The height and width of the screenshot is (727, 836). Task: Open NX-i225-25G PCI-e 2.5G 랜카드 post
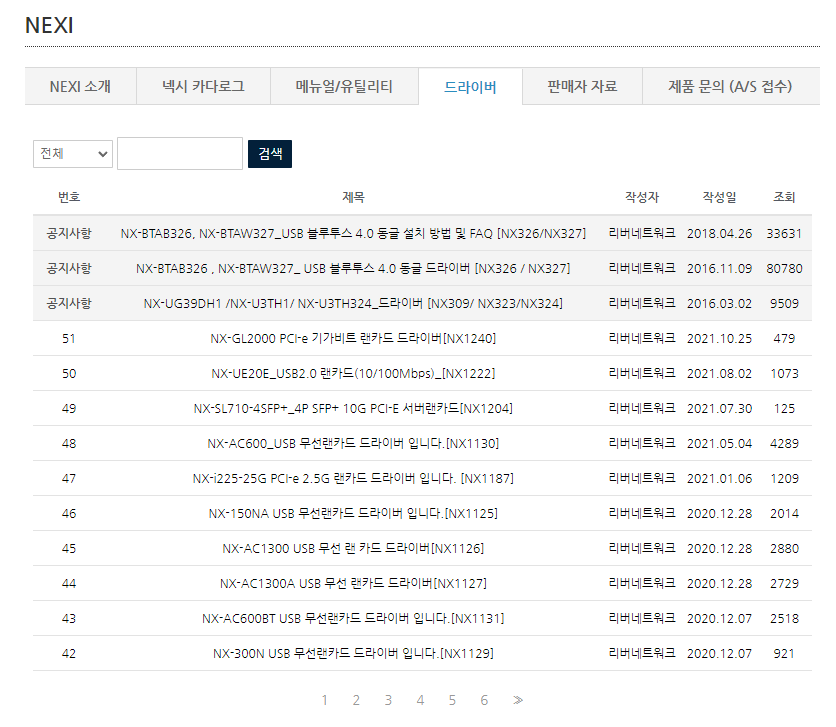(x=353, y=479)
